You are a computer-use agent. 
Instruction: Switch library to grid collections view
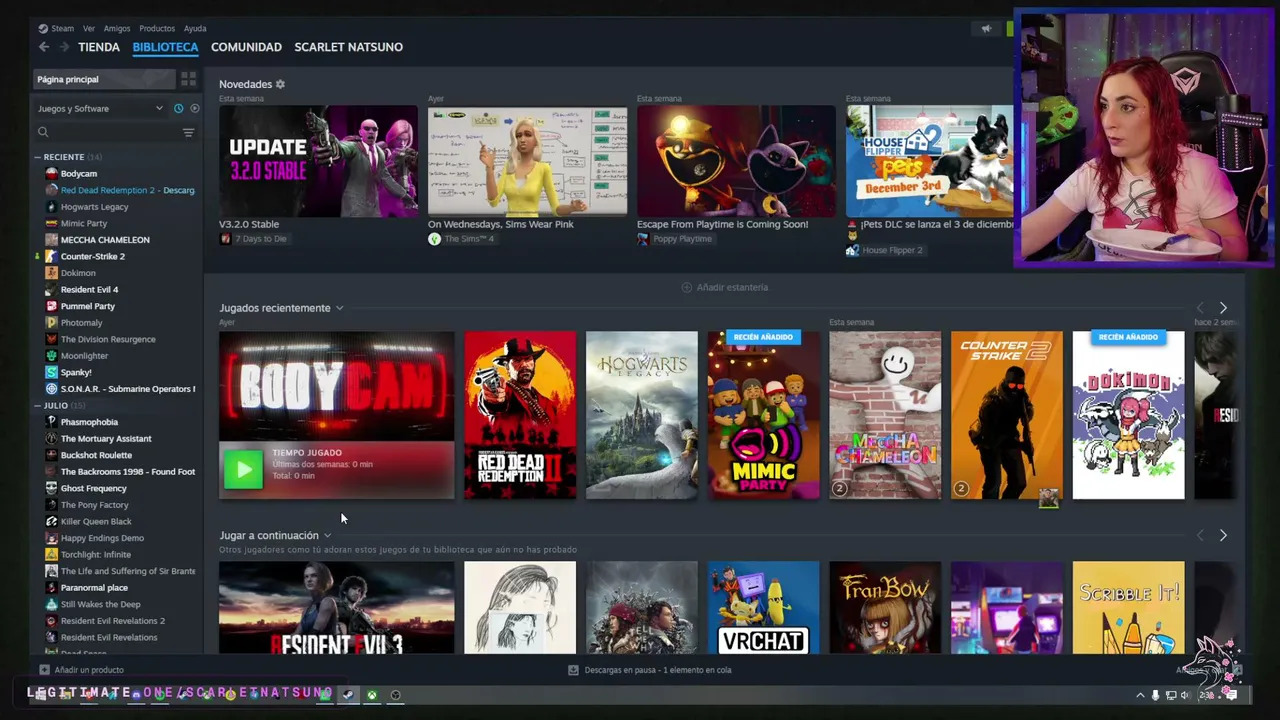[x=188, y=79]
